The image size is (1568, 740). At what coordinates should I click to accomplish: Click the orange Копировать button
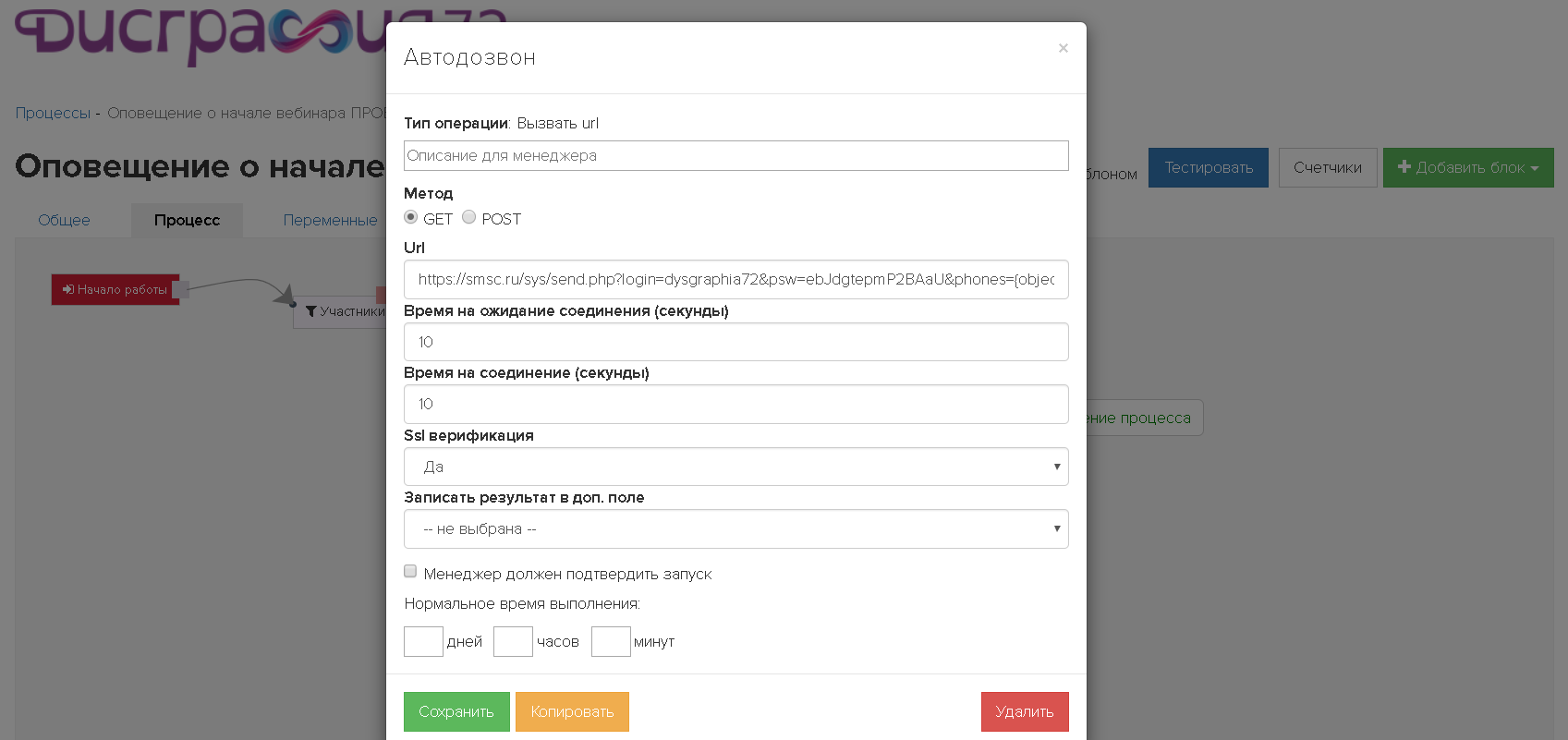[572, 711]
